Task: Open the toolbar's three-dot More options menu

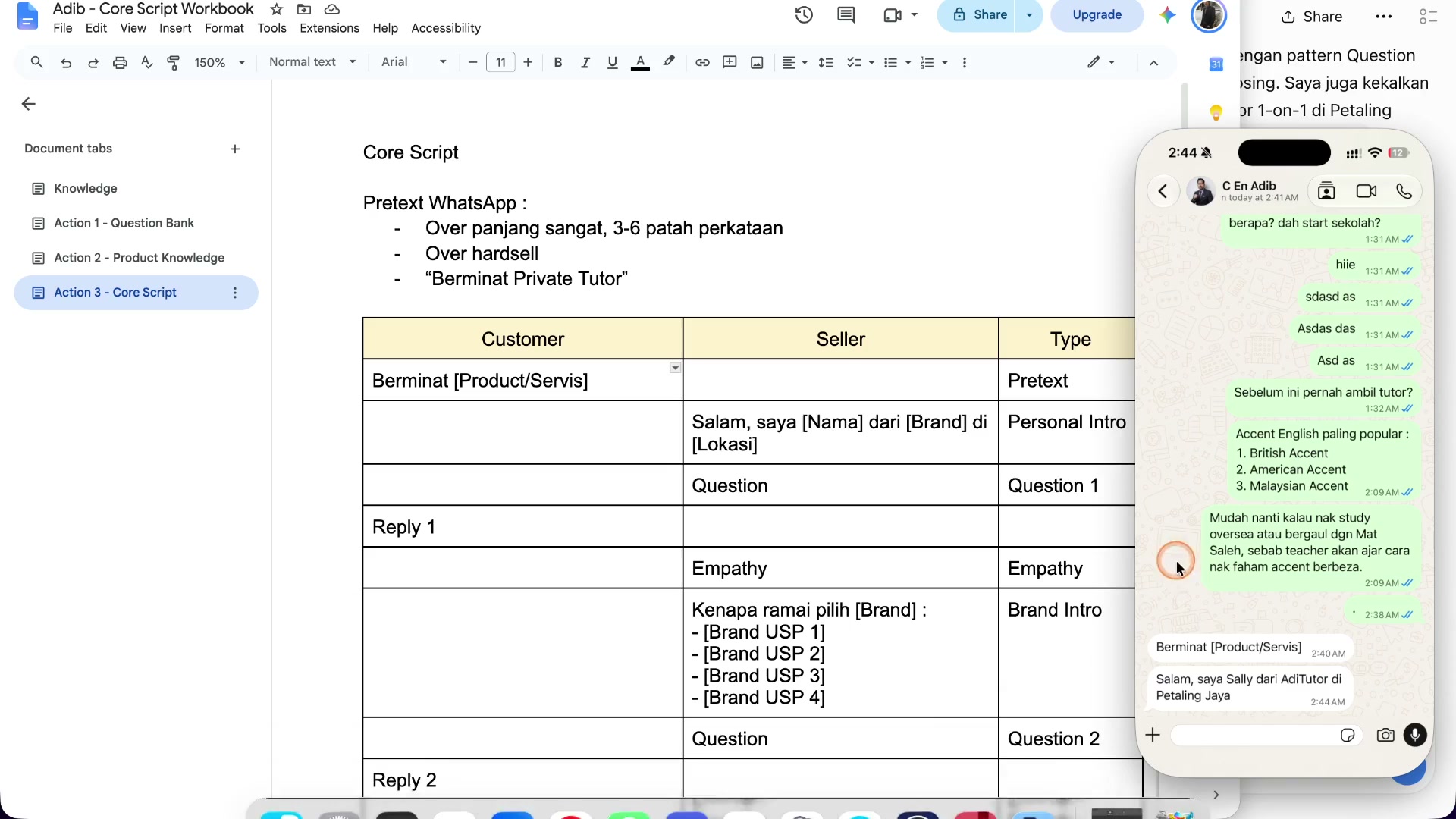Action: tap(965, 63)
